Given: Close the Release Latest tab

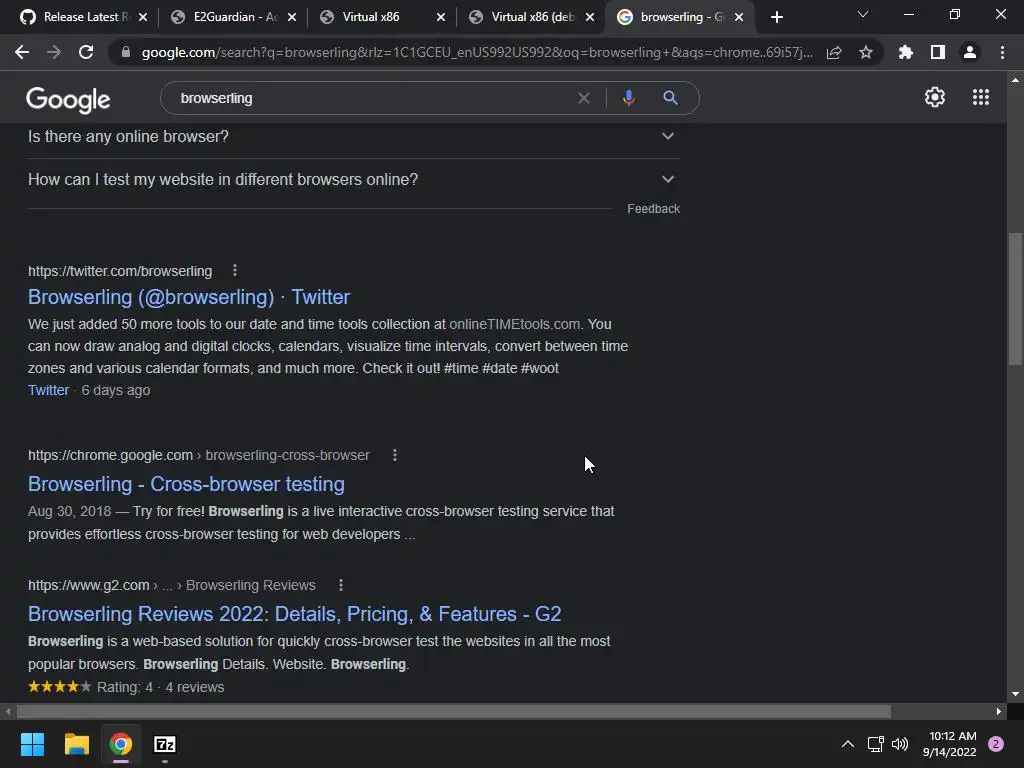Looking at the screenshot, I should [143, 17].
